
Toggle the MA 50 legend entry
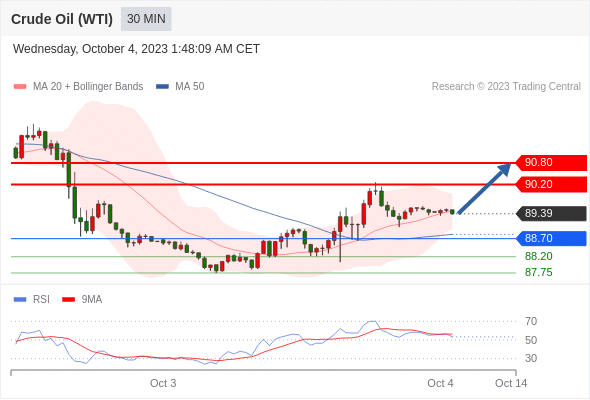click(x=180, y=87)
